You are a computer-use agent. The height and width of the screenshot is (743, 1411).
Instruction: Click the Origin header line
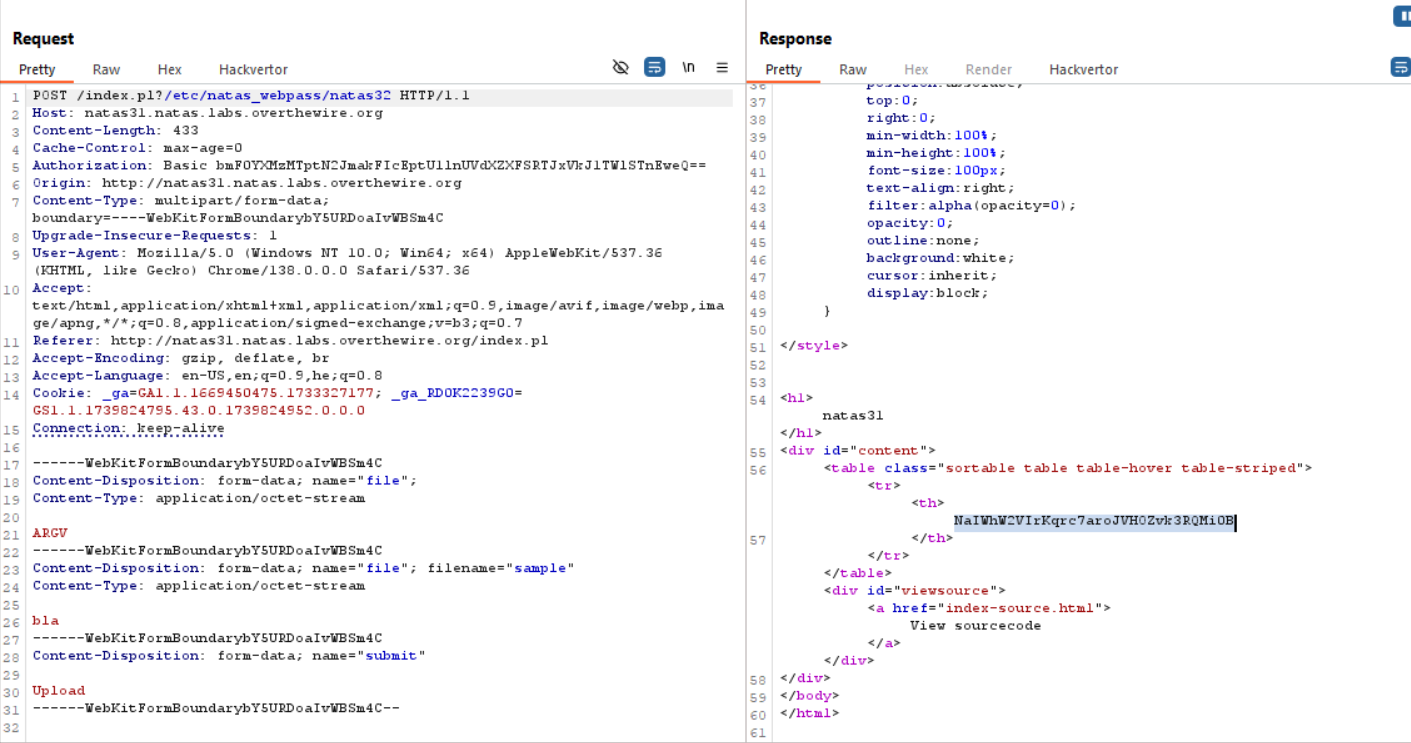coord(247,183)
